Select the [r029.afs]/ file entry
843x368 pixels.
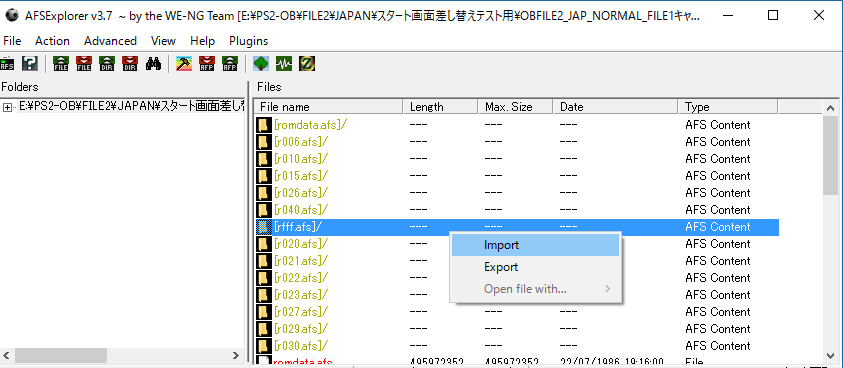click(301, 329)
